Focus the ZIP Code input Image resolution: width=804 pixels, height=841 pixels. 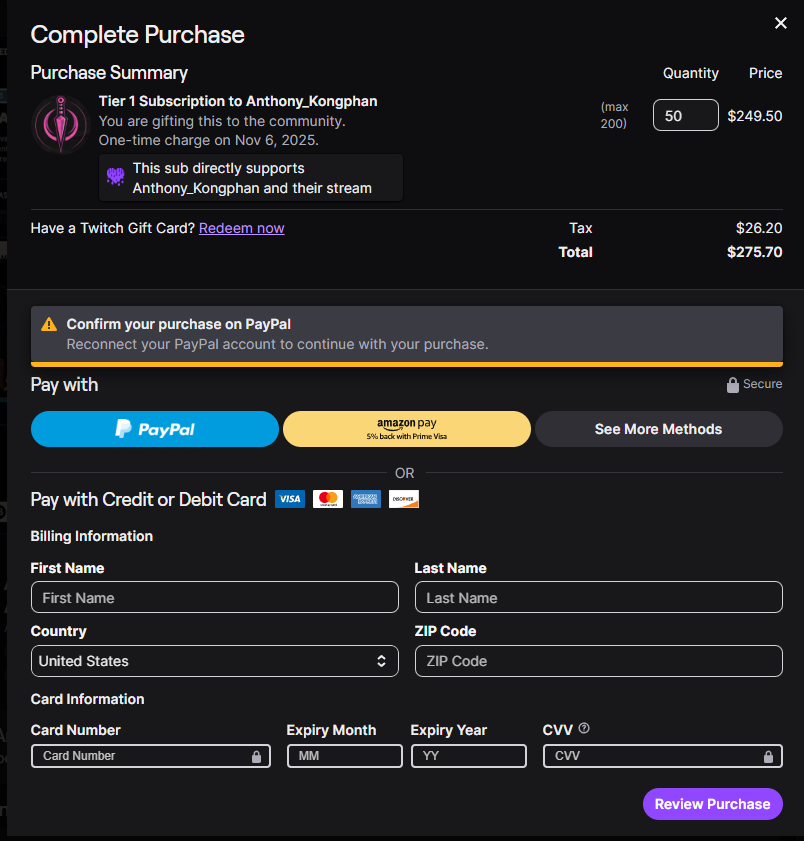coord(599,661)
